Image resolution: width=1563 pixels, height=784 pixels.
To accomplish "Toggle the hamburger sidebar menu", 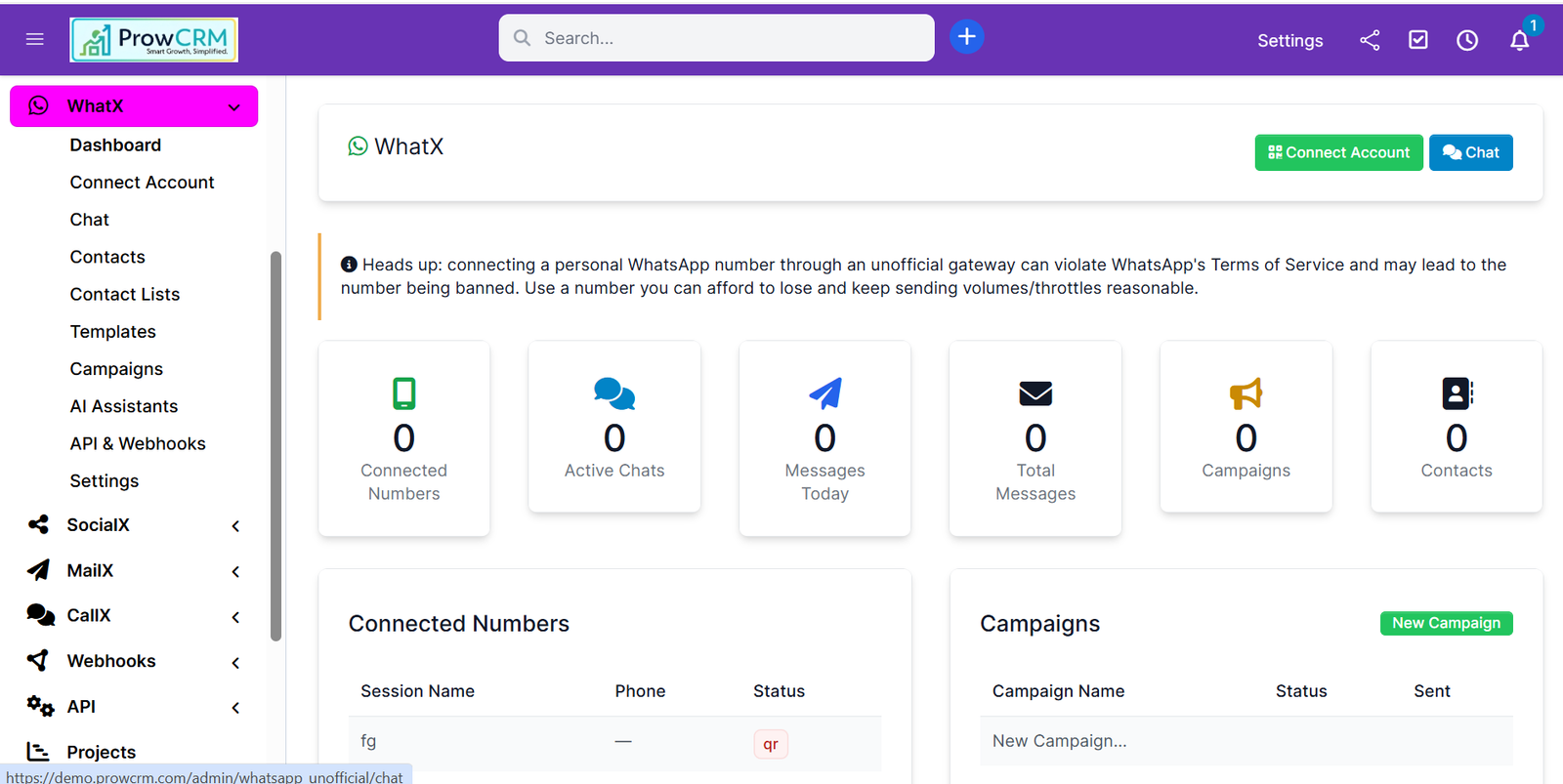I will pyautogui.click(x=35, y=39).
